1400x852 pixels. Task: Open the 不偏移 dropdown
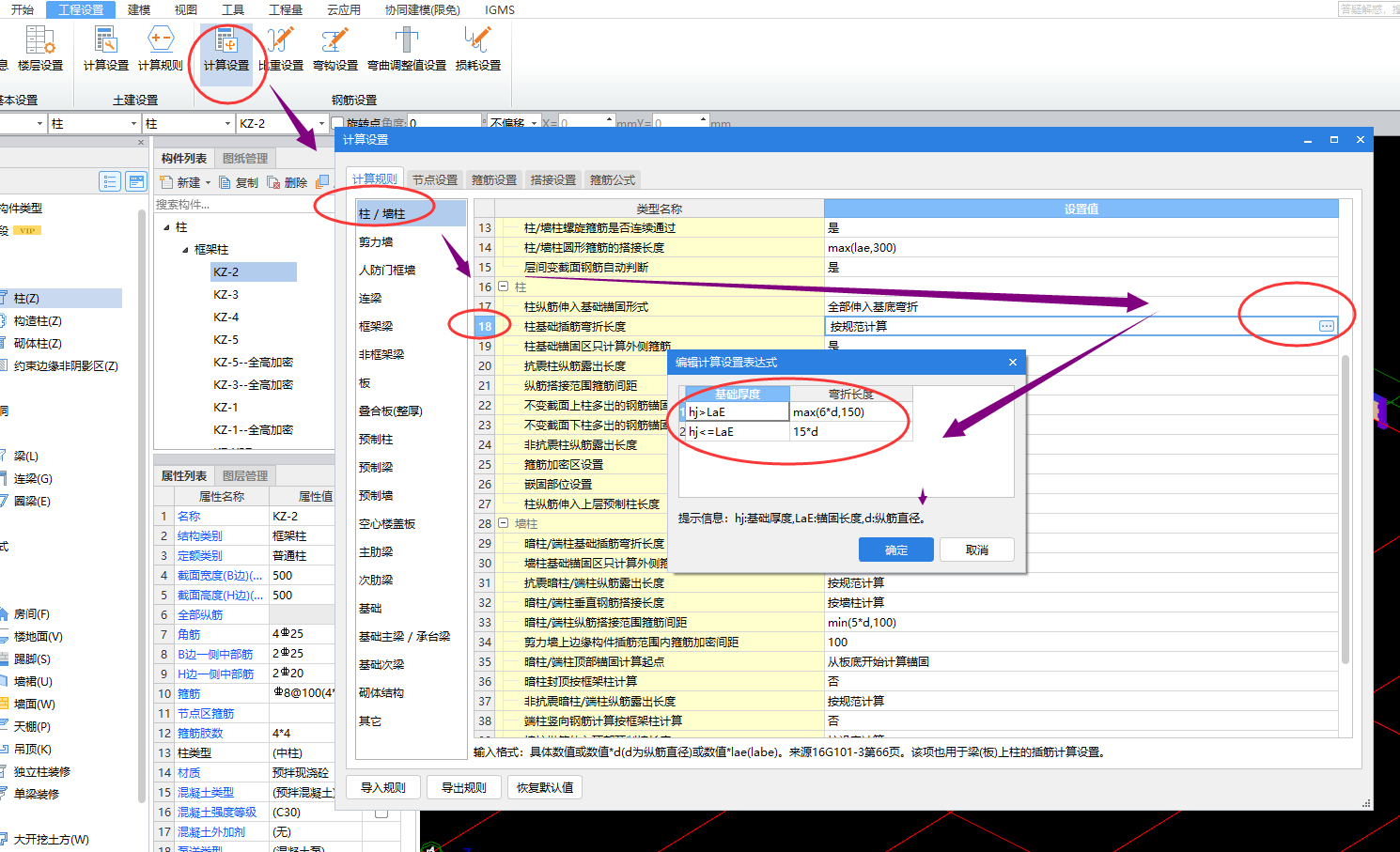[x=535, y=123]
